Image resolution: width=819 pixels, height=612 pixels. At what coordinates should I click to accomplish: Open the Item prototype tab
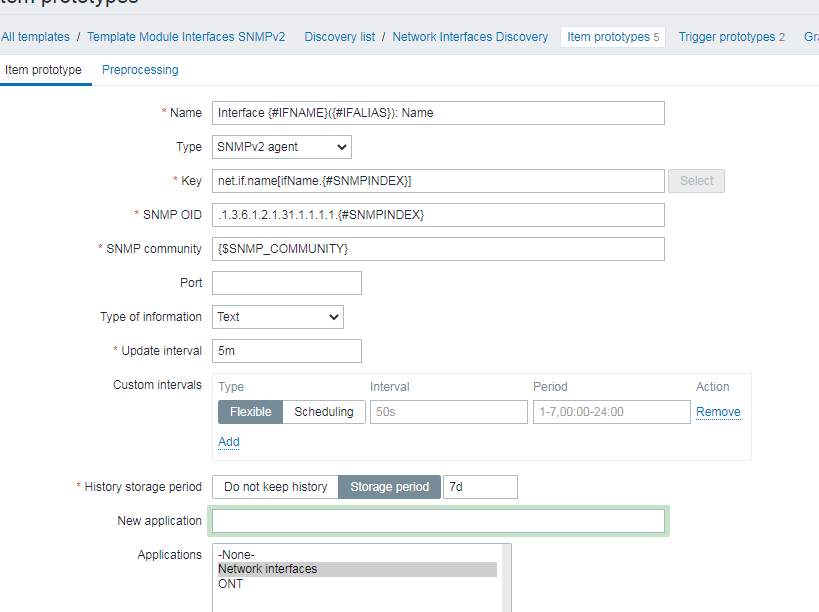point(43,70)
